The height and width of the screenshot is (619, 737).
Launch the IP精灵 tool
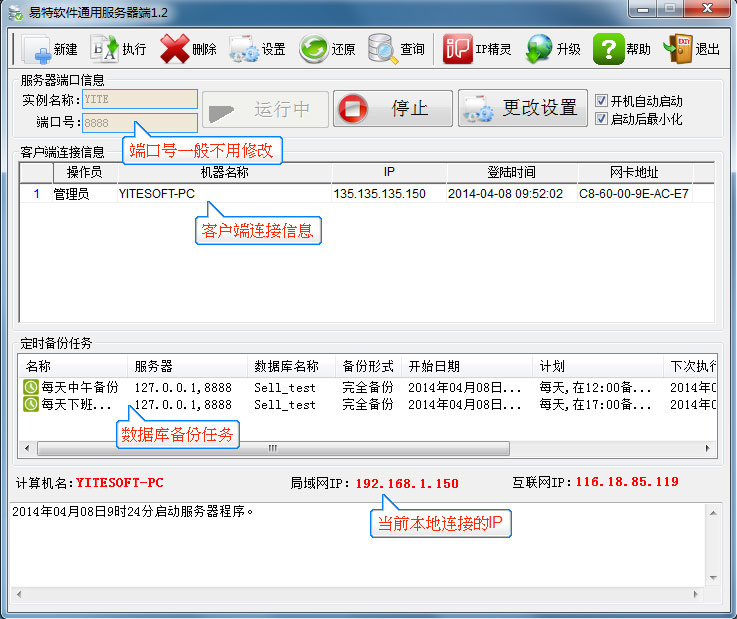458,49
